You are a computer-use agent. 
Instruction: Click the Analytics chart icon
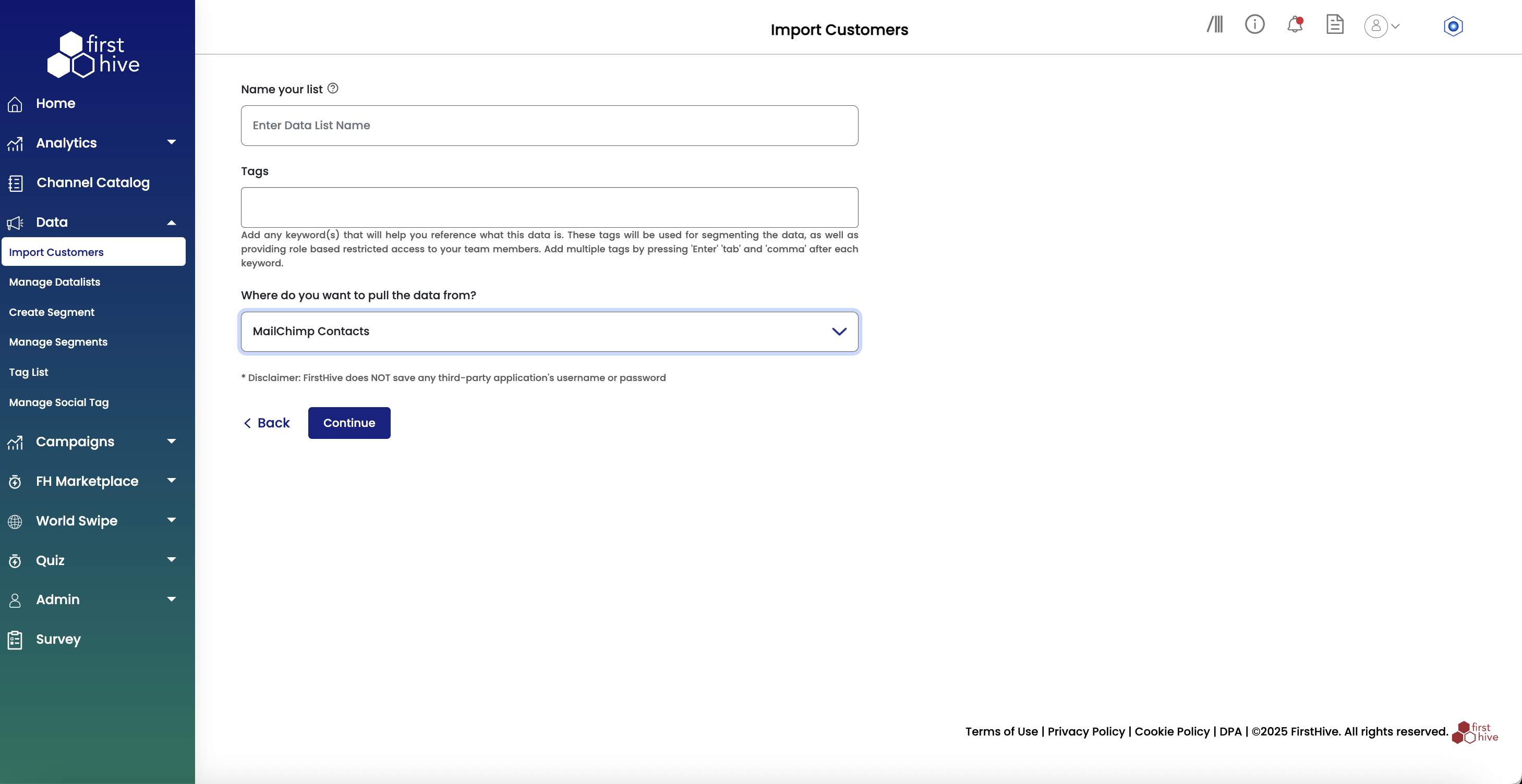click(x=15, y=143)
